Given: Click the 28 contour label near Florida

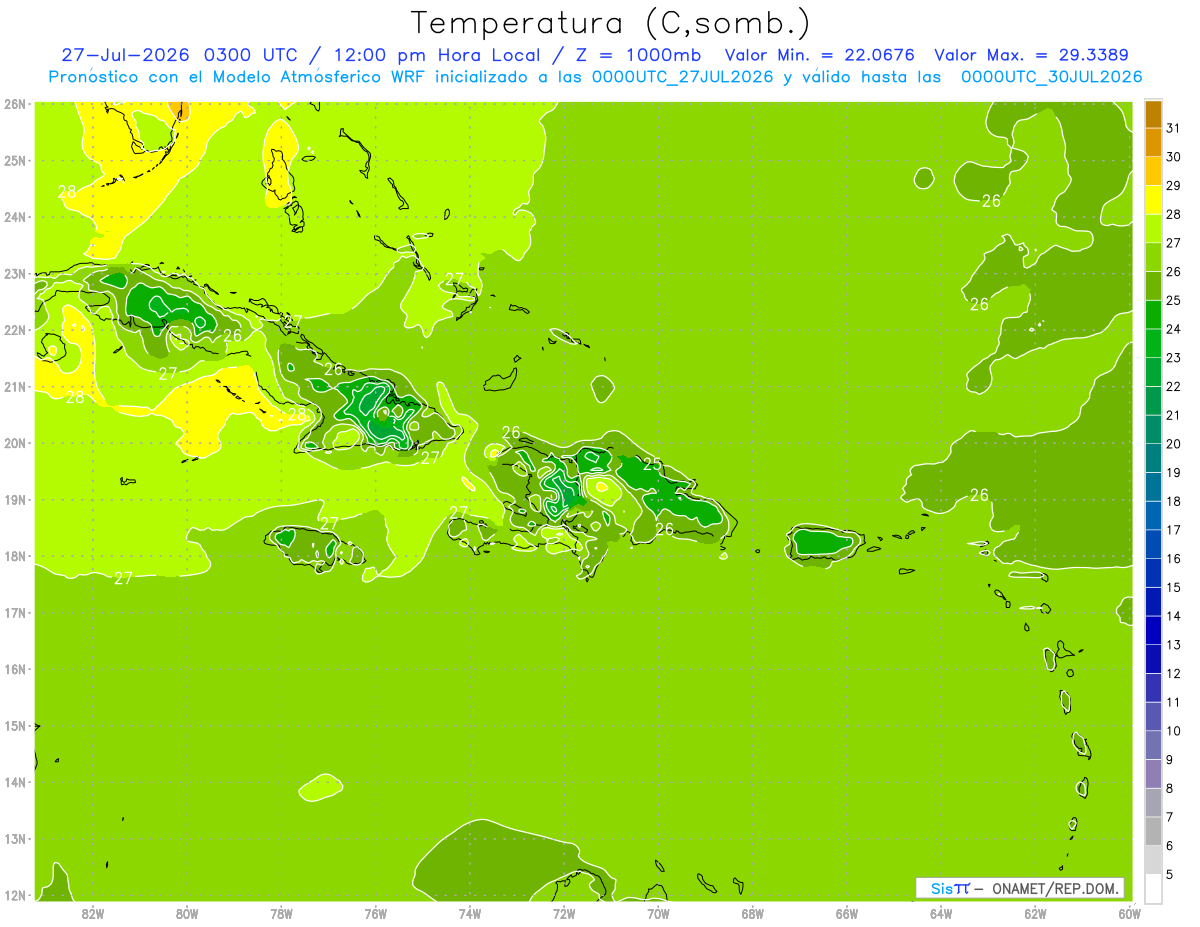Looking at the screenshot, I should coord(67,191).
